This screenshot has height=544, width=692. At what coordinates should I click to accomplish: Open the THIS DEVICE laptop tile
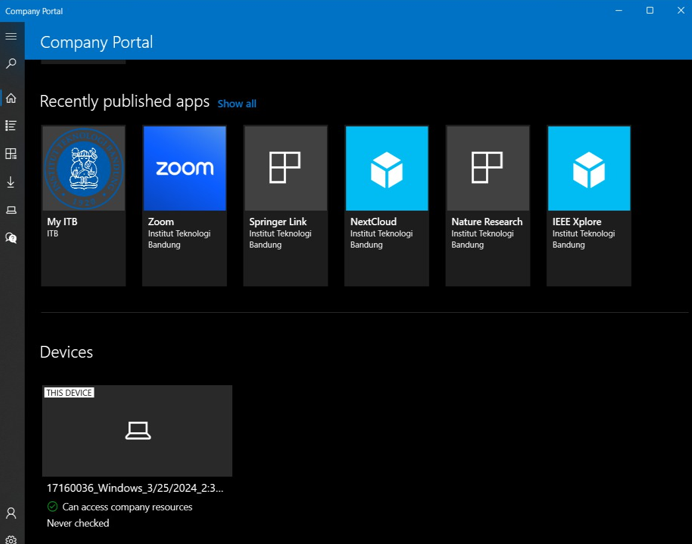tap(137, 431)
